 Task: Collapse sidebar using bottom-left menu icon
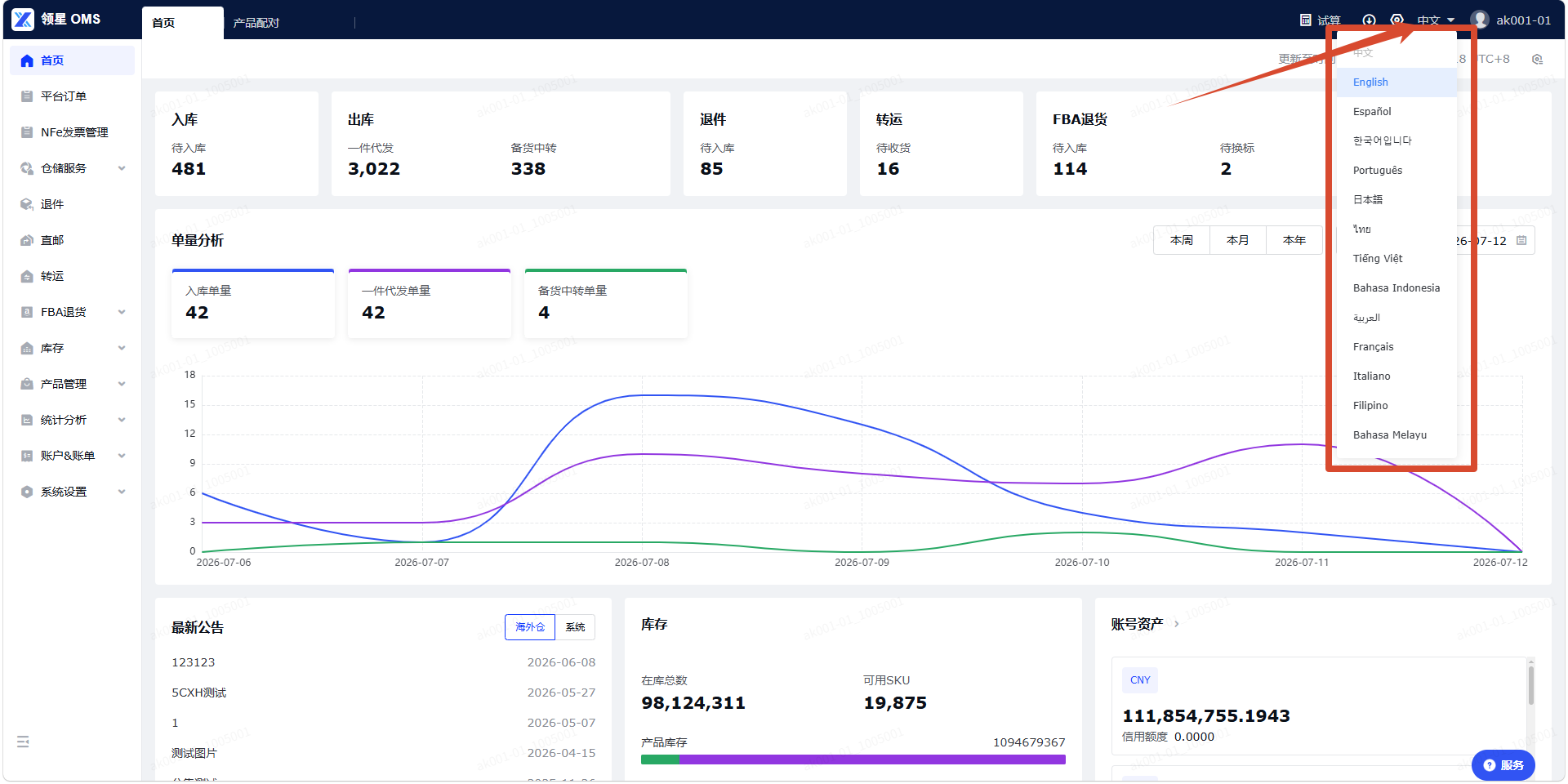click(x=23, y=742)
